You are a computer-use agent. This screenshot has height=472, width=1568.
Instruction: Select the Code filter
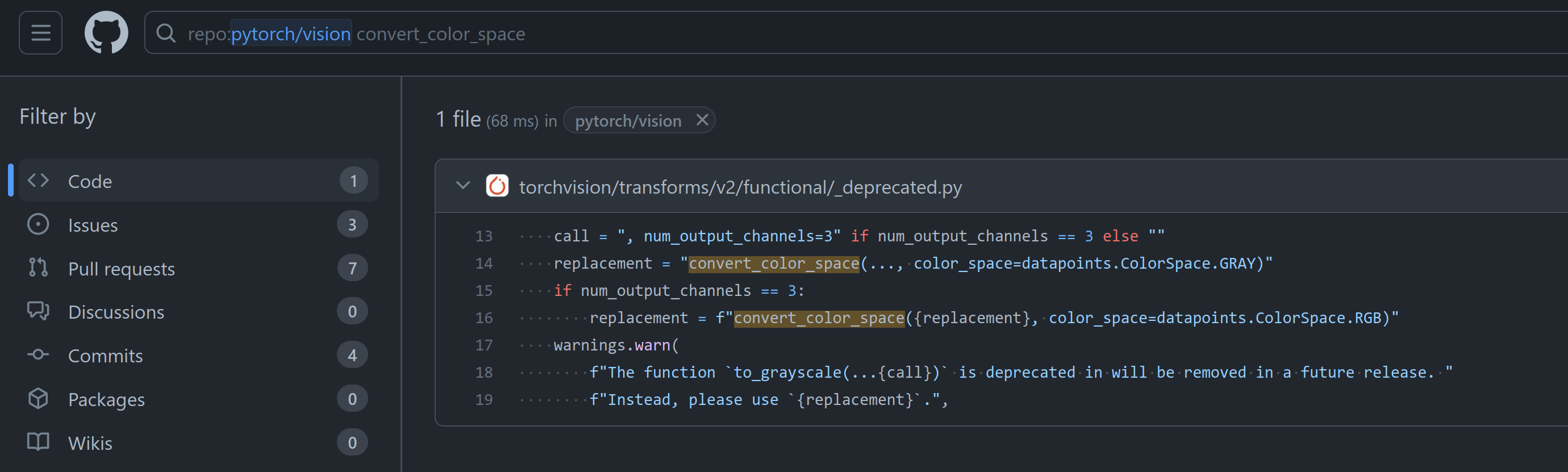pyautogui.click(x=199, y=181)
